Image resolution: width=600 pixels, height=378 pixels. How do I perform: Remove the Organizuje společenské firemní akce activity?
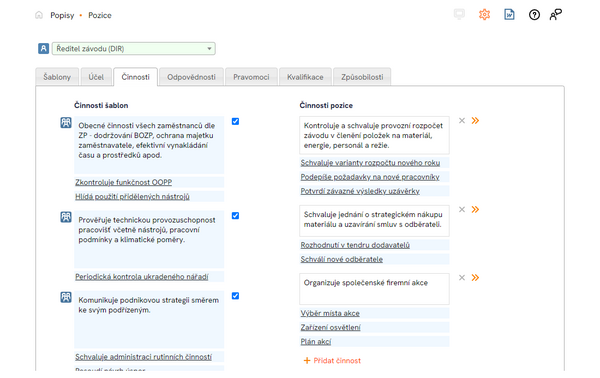462,277
